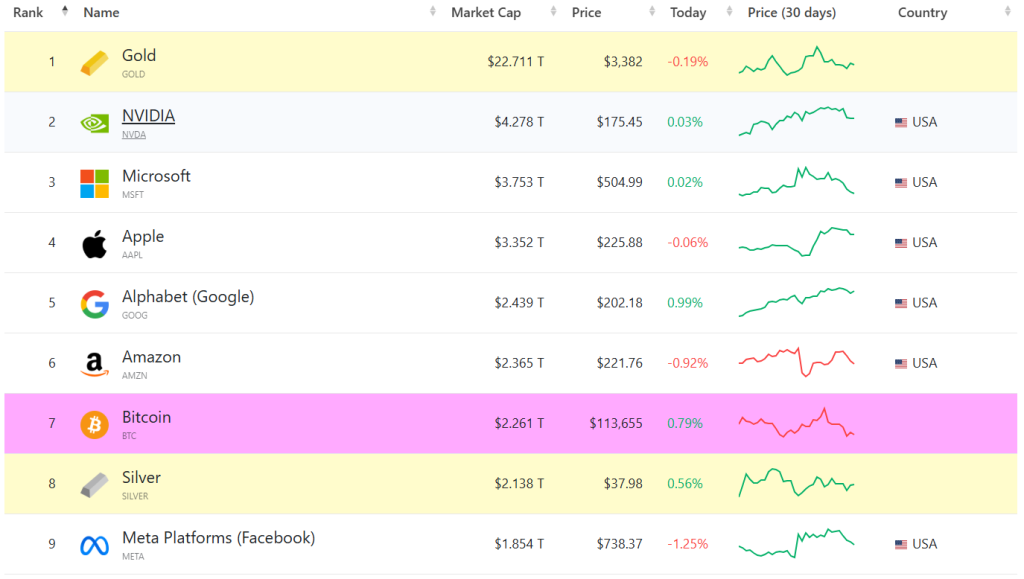Click the USA flag in Meta row
This screenshot has width=1024, height=579.
[x=901, y=544]
